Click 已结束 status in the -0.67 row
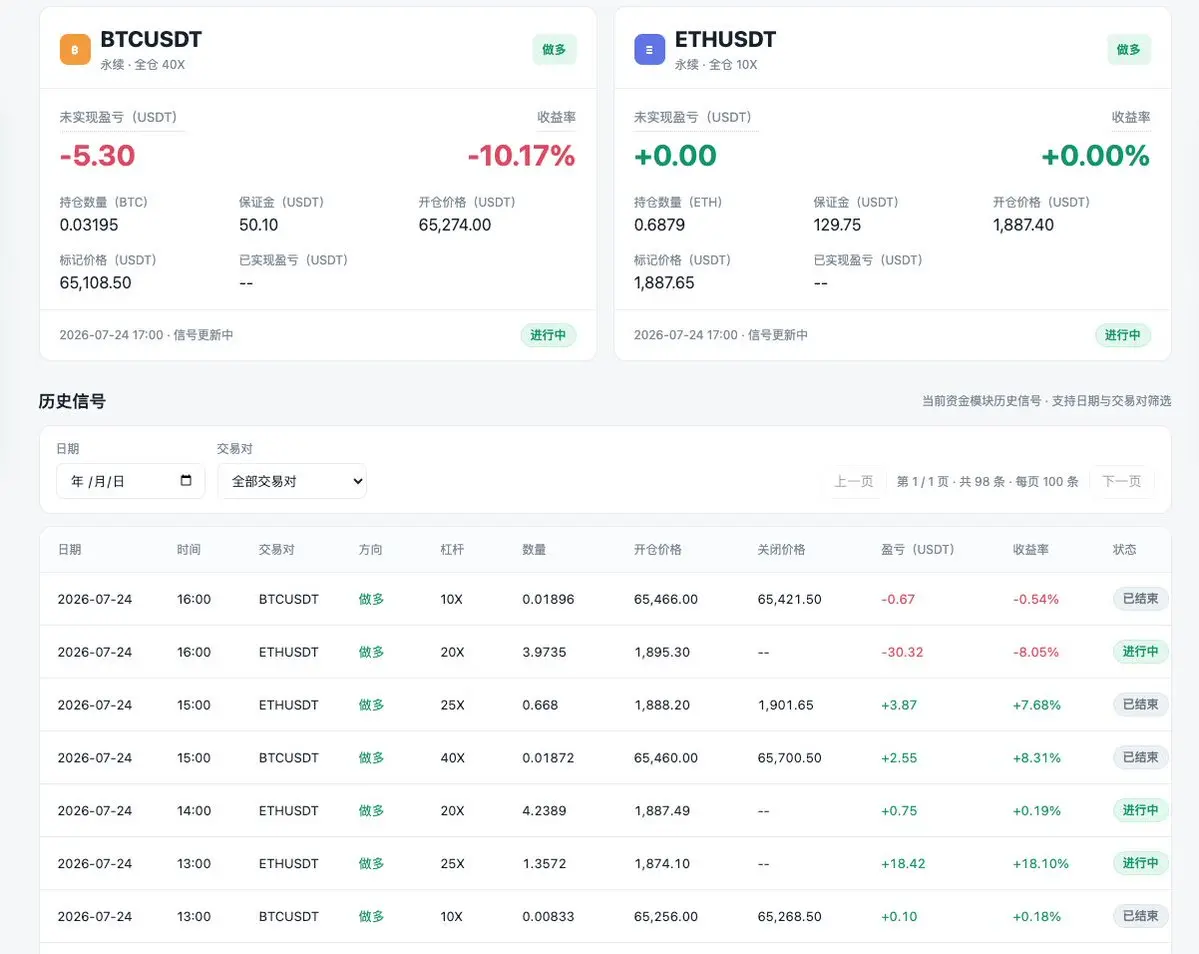 click(x=1140, y=599)
